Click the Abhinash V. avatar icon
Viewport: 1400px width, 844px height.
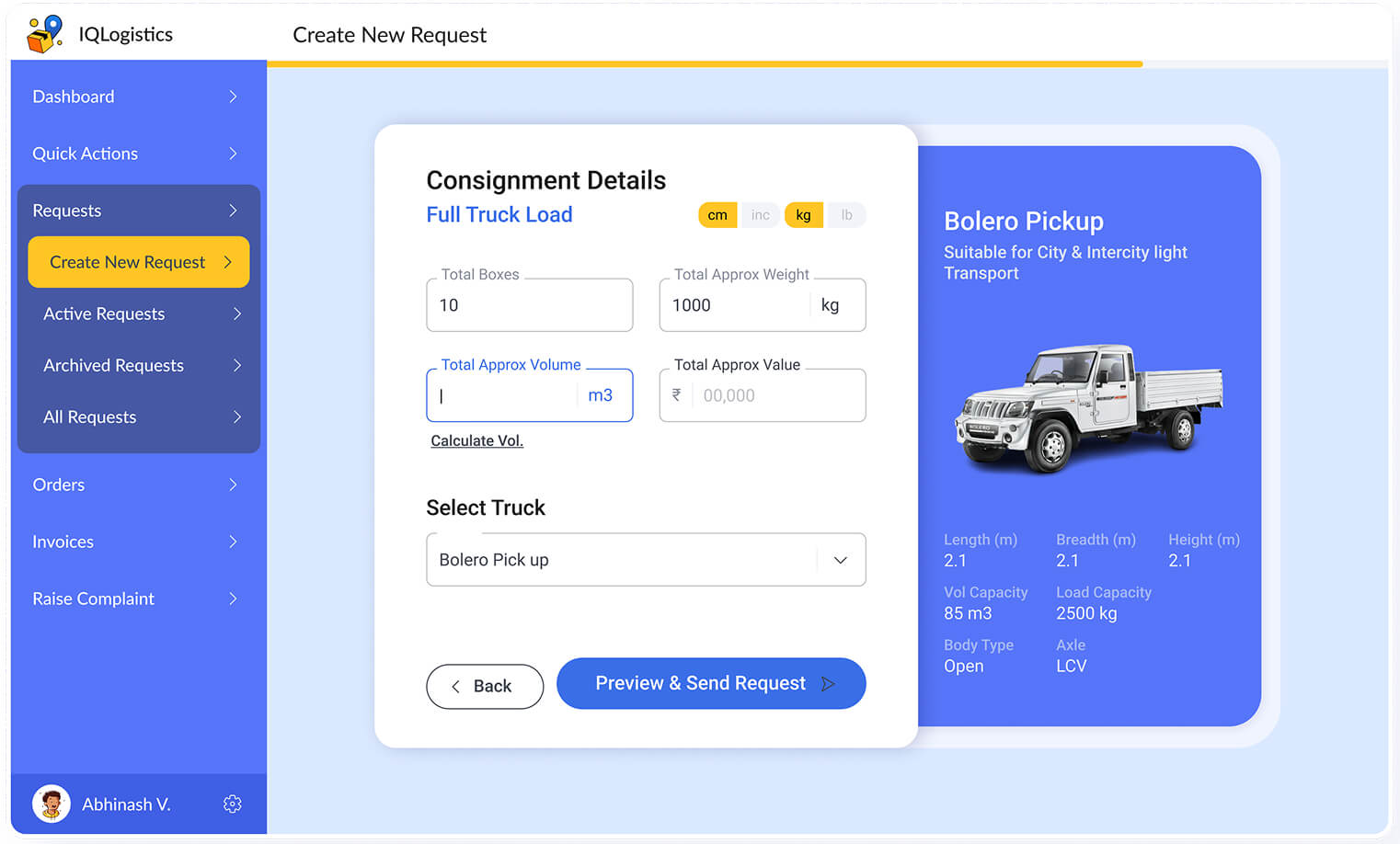click(x=51, y=804)
